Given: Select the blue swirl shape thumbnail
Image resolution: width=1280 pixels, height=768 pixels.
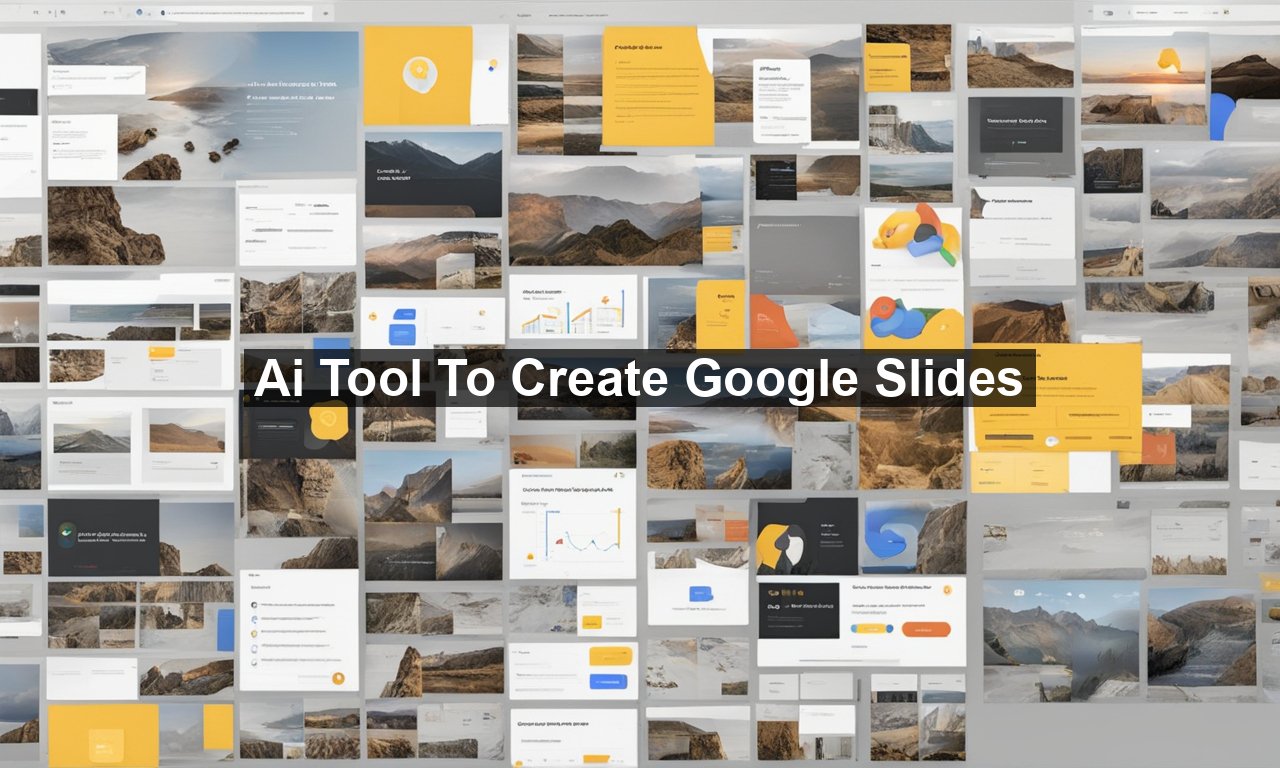Looking at the screenshot, I should click(x=915, y=537).
